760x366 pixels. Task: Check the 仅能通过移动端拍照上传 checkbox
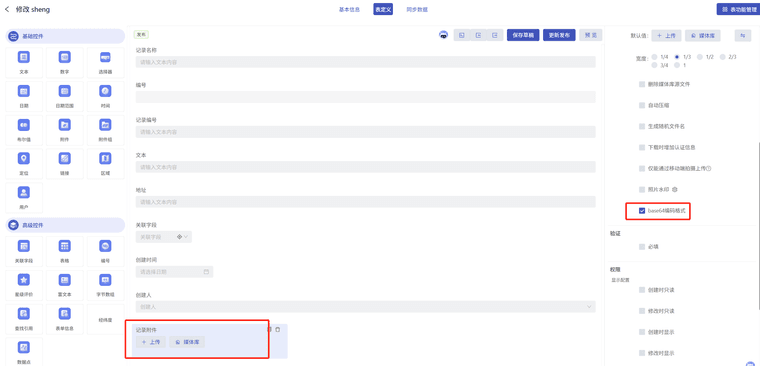pyautogui.click(x=642, y=169)
